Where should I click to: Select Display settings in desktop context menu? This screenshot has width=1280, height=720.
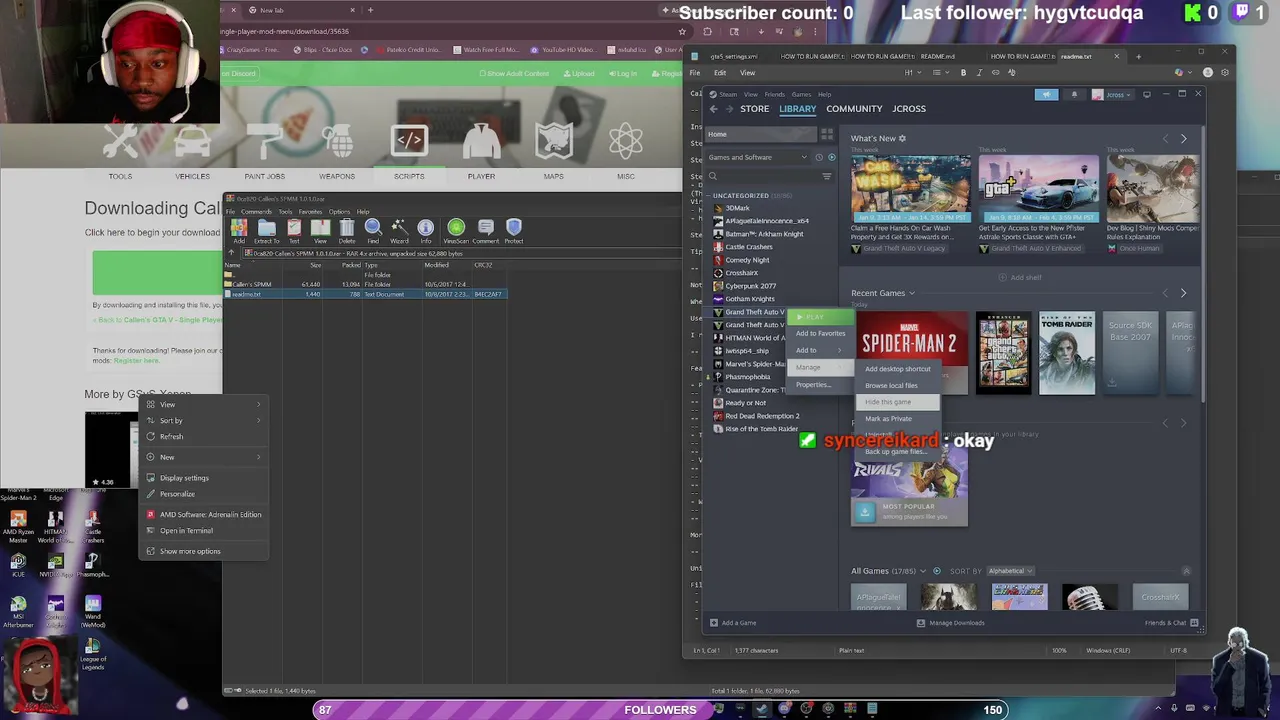[204, 478]
